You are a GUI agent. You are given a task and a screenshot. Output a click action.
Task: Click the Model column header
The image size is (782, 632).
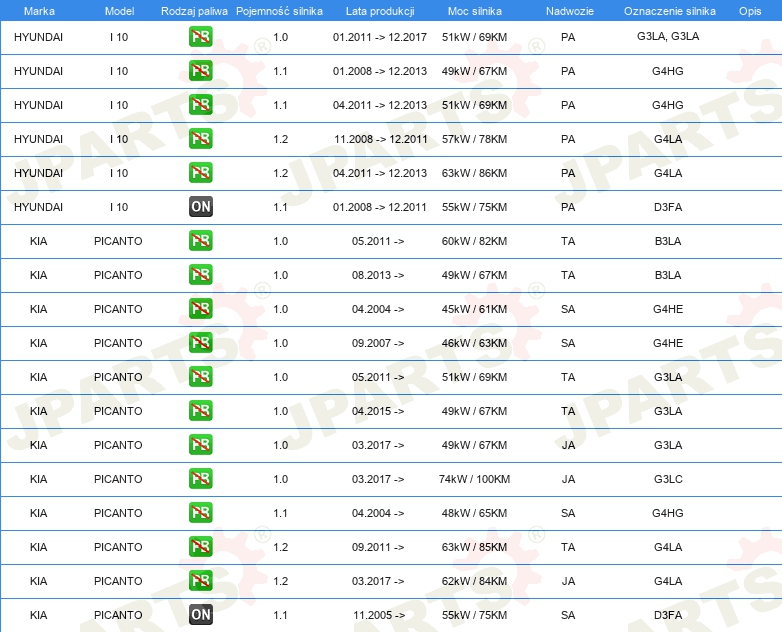pyautogui.click(x=119, y=11)
